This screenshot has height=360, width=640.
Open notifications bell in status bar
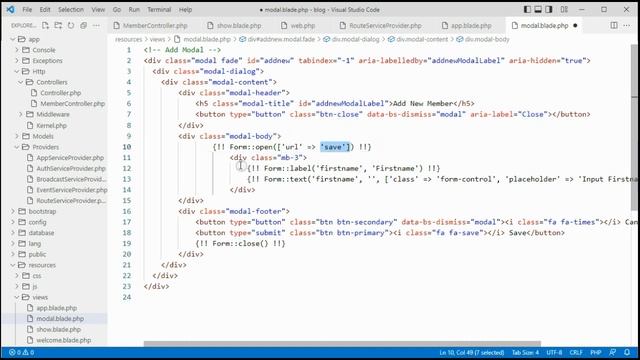(627, 352)
